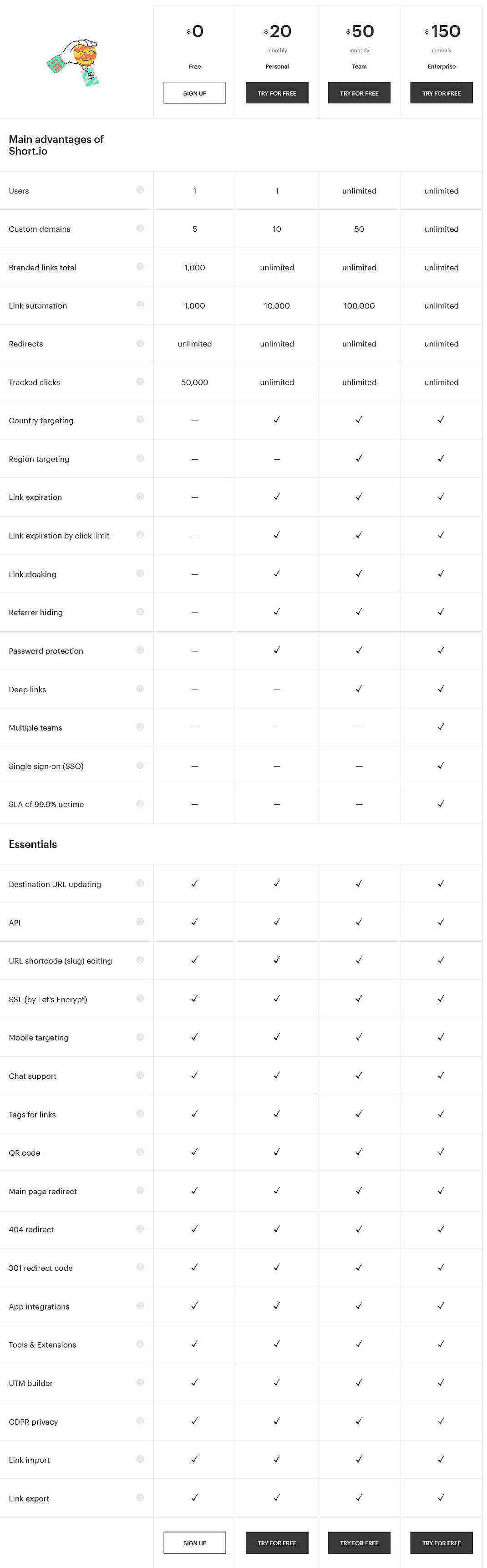Click the info icon next to Users
The height and width of the screenshot is (1568, 487).
pyautogui.click(x=140, y=190)
